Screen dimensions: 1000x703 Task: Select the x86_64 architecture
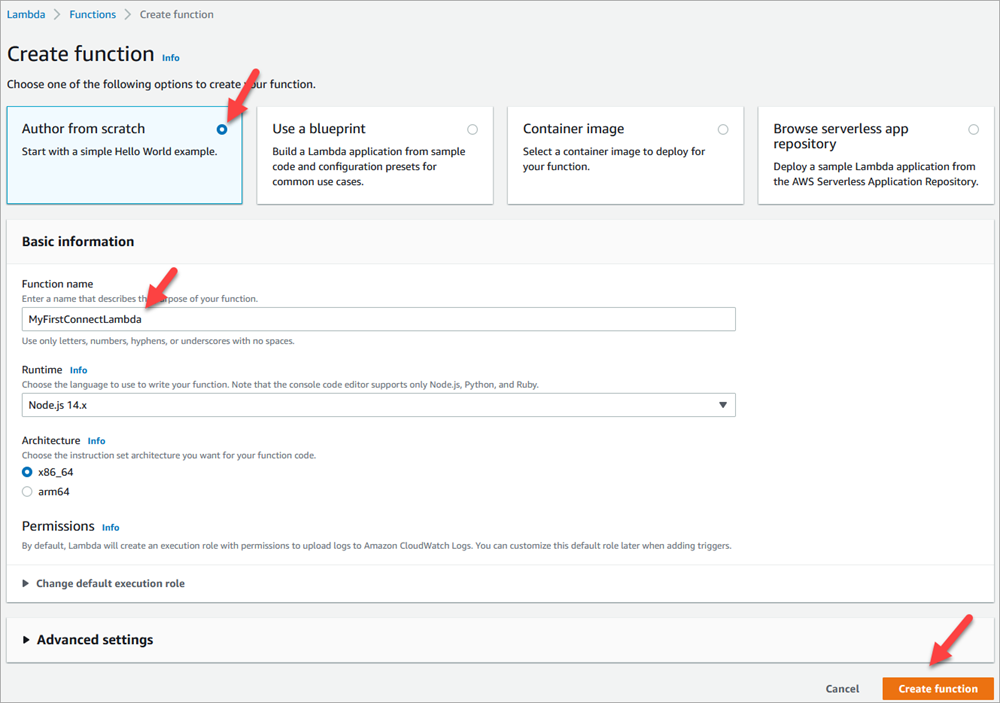coord(29,471)
